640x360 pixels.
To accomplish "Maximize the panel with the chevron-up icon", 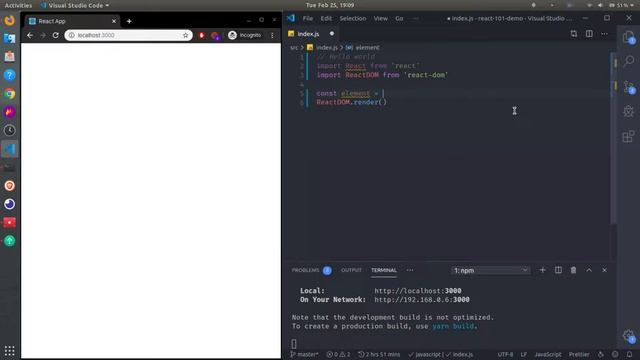I will pos(589,270).
